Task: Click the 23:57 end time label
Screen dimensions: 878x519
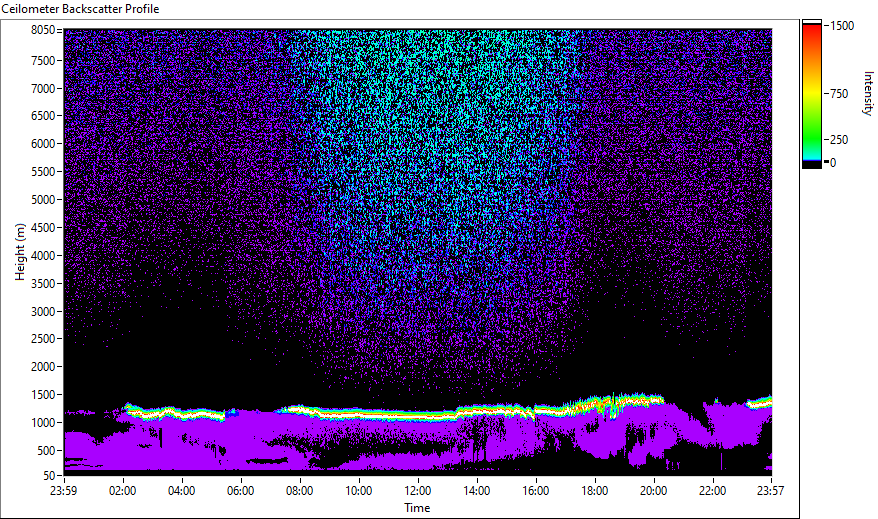Action: pyautogui.click(x=770, y=491)
